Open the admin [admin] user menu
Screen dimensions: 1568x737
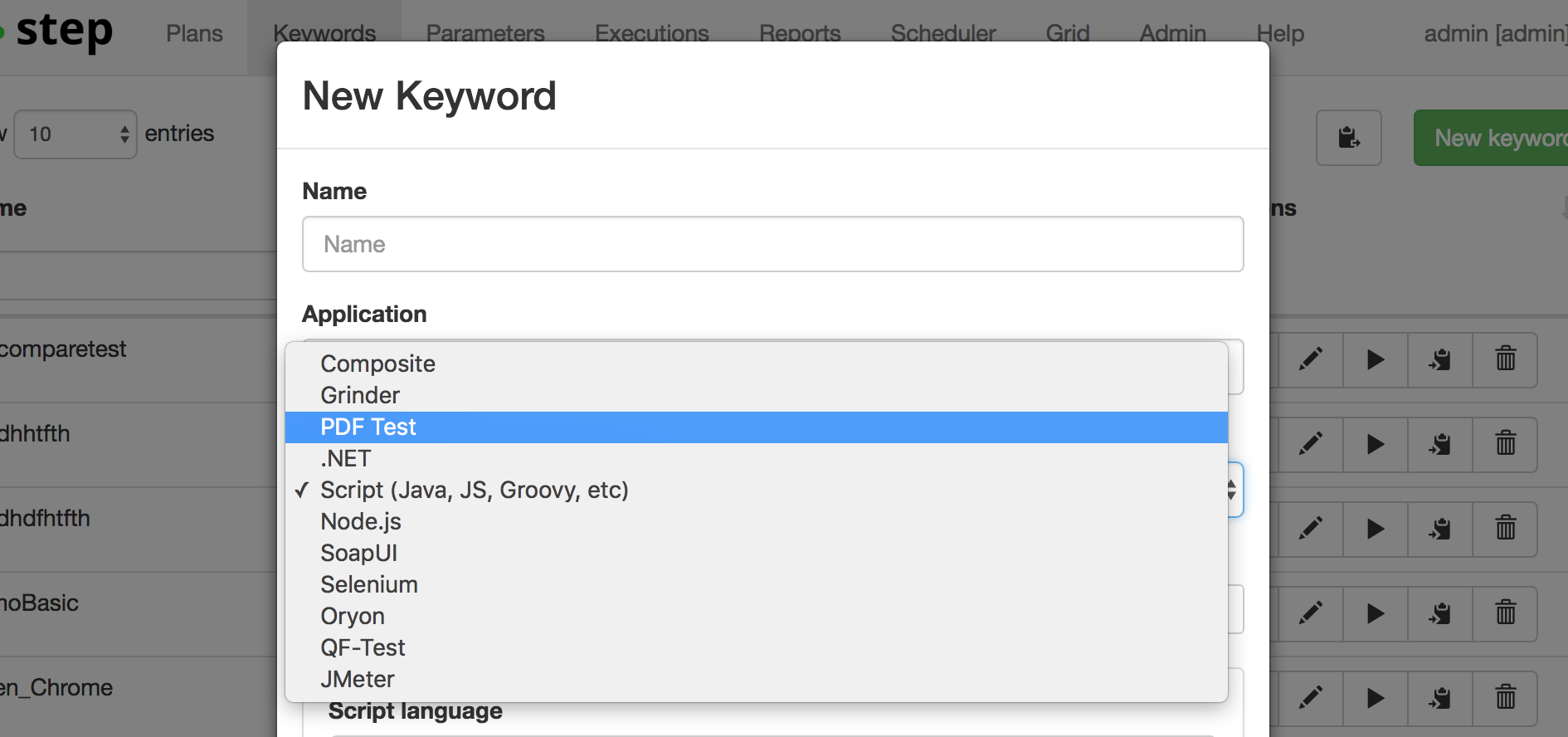pyautogui.click(x=1495, y=34)
